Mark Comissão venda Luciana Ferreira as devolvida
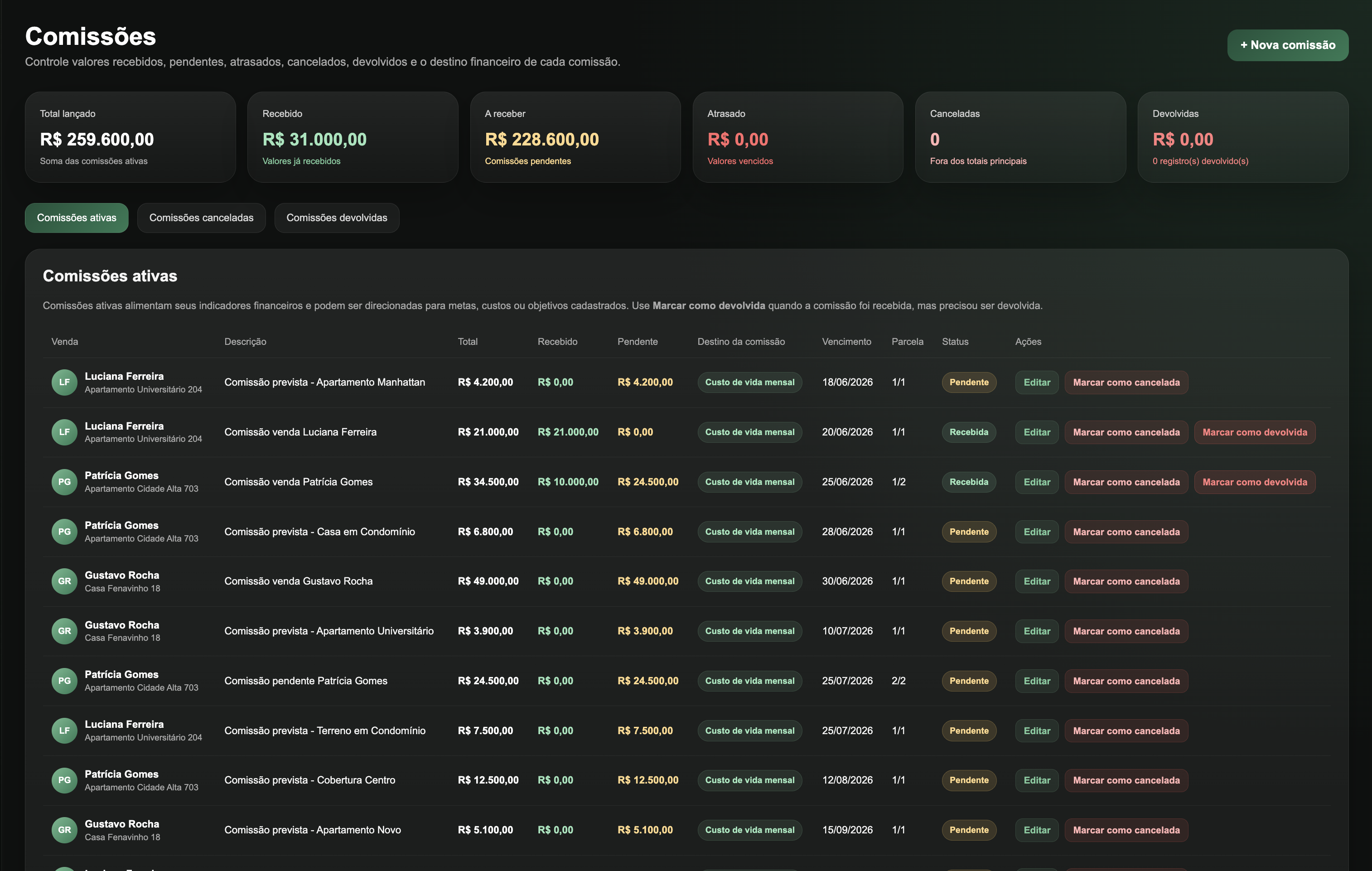Viewport: 1372px width, 871px height. tap(1255, 432)
